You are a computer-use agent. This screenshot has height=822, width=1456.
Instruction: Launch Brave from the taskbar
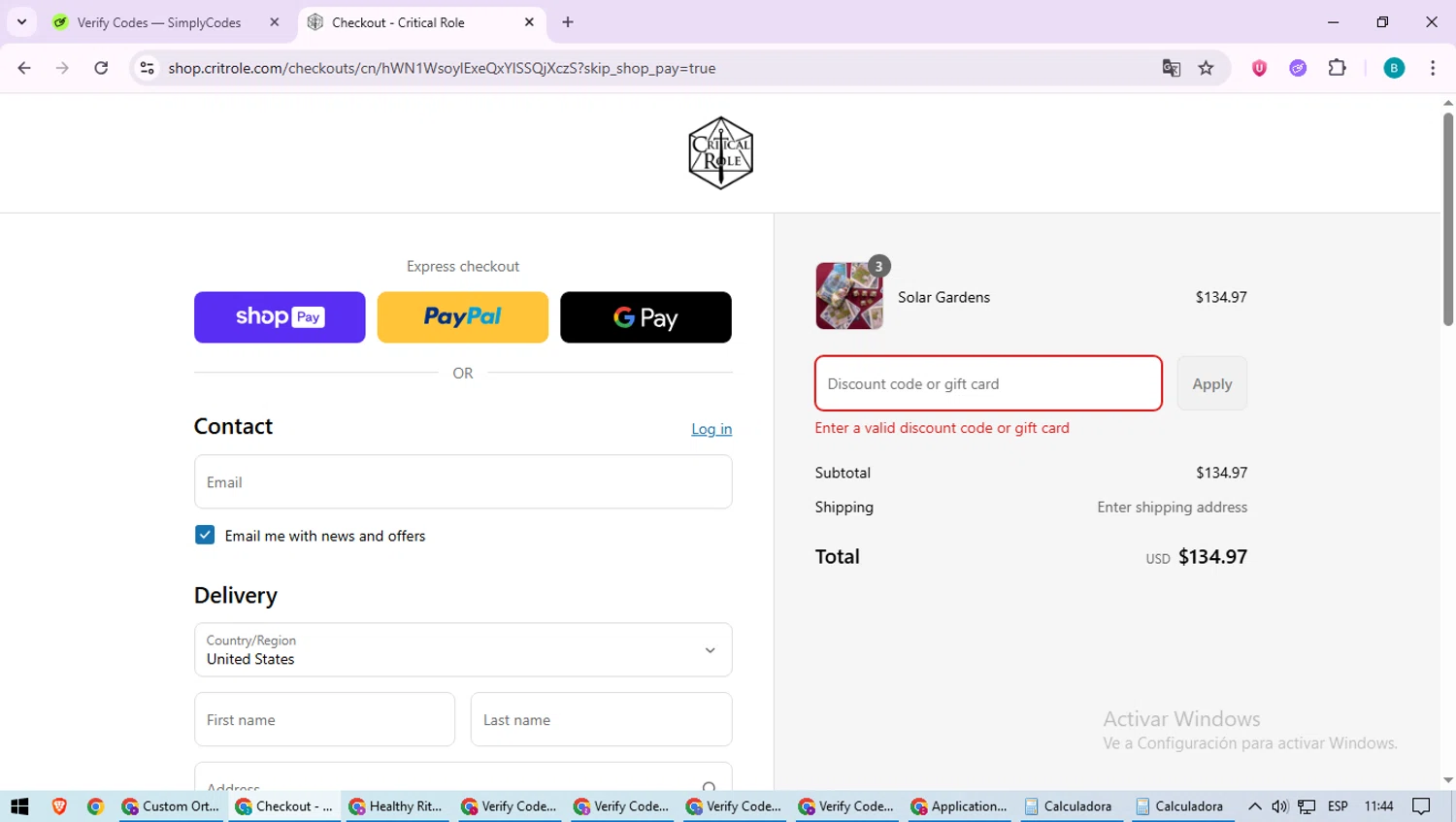point(59,806)
